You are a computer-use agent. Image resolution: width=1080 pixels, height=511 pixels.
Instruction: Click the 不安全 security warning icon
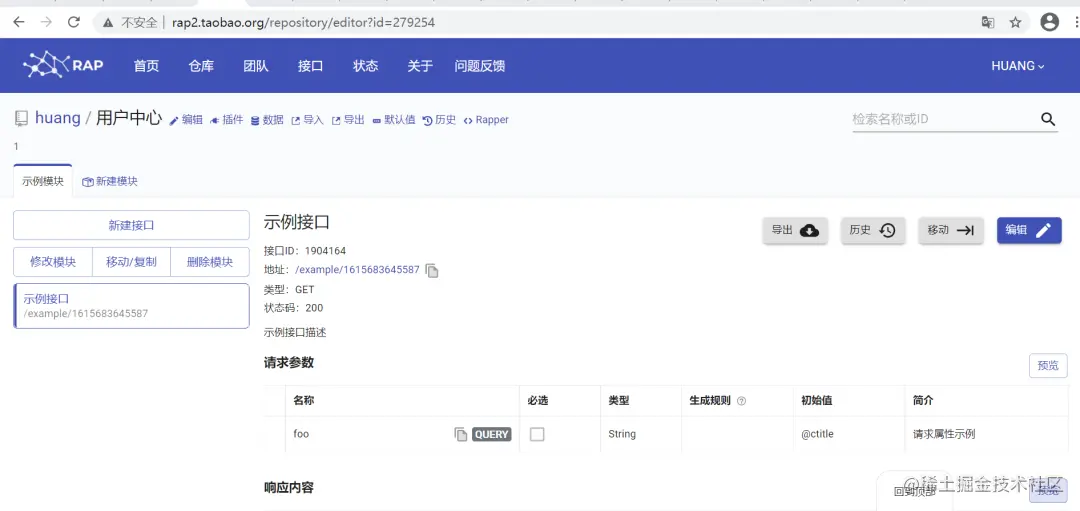coord(107,22)
